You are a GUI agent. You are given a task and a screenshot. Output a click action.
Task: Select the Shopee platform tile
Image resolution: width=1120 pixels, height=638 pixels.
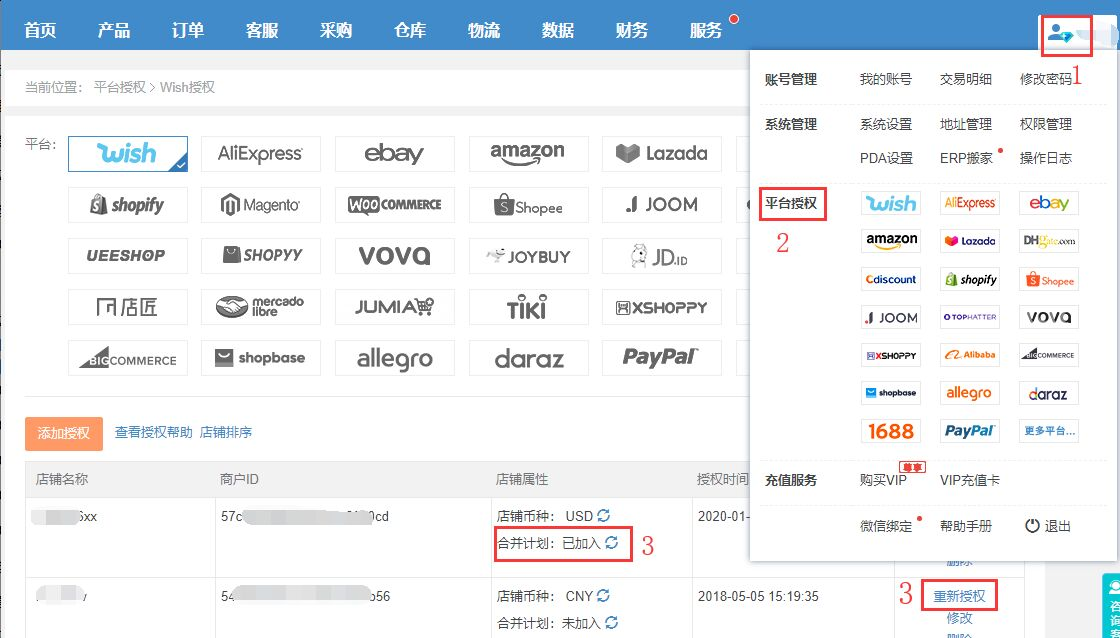(529, 205)
